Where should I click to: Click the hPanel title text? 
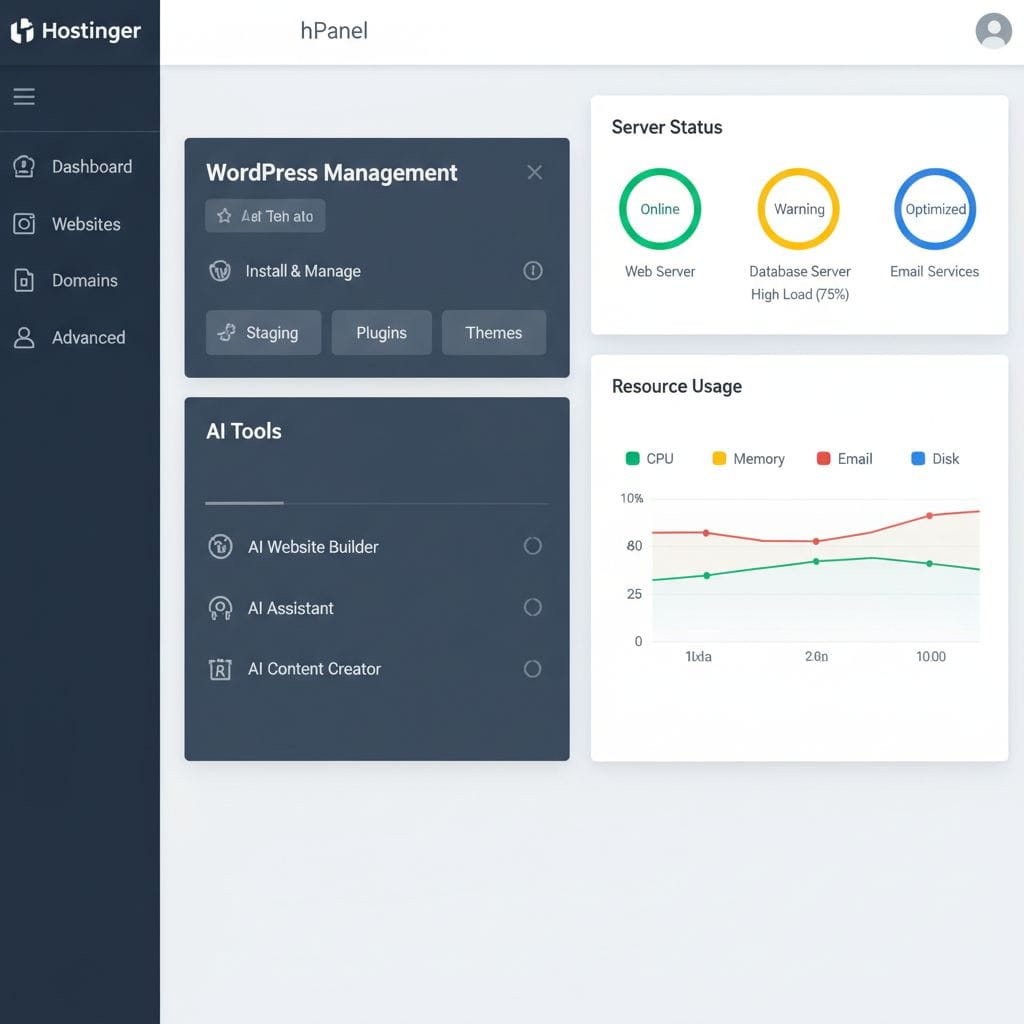click(334, 31)
